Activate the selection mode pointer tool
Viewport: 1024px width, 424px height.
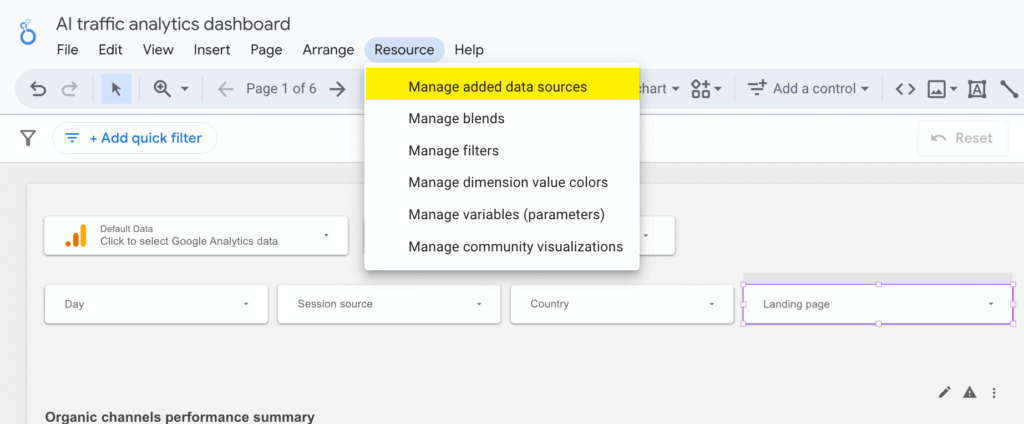click(116, 89)
